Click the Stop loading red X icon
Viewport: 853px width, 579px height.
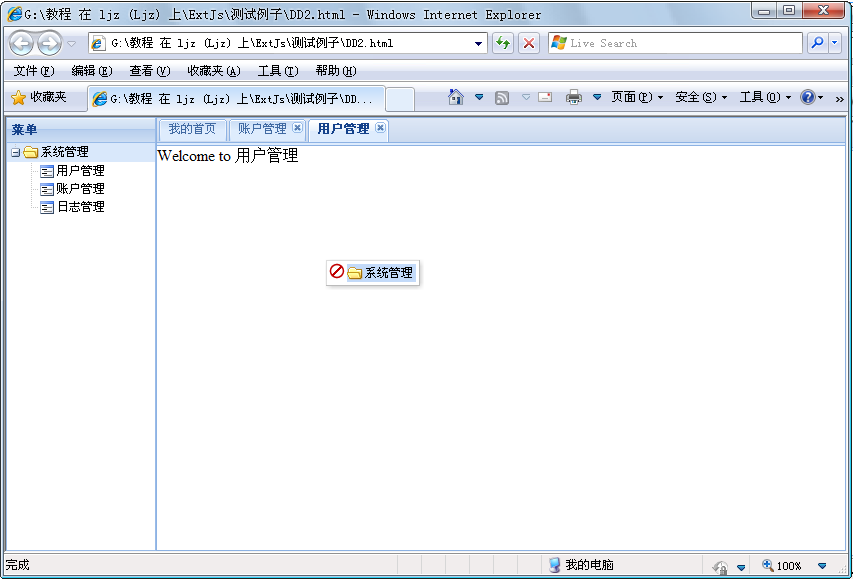coord(528,43)
